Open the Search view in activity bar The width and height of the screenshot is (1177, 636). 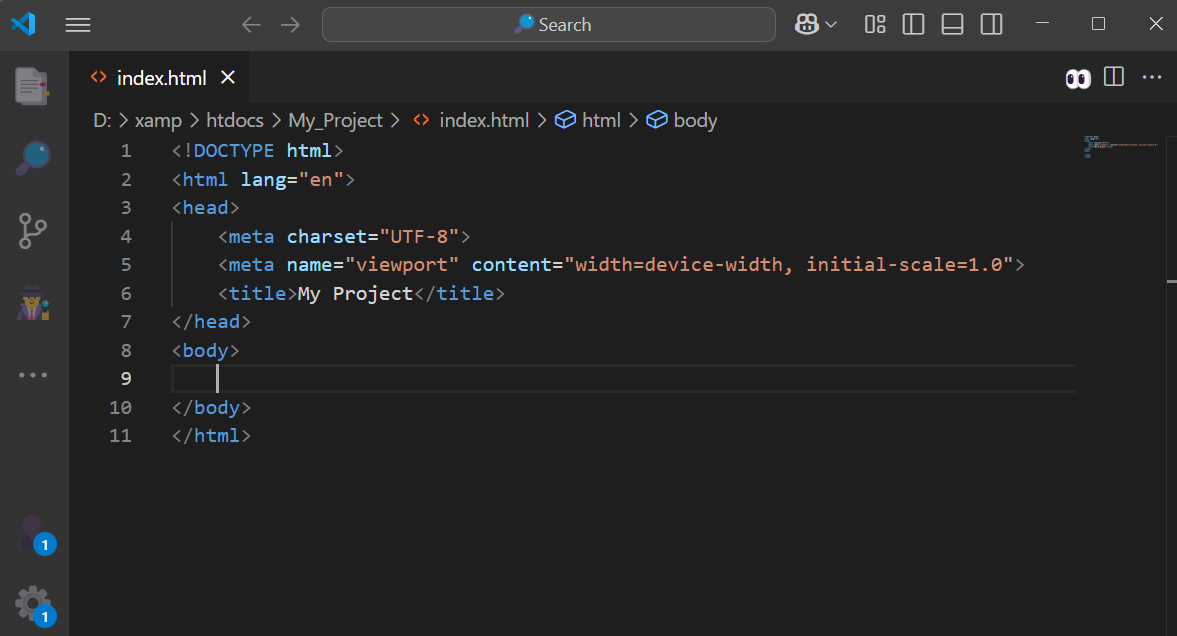(33, 158)
